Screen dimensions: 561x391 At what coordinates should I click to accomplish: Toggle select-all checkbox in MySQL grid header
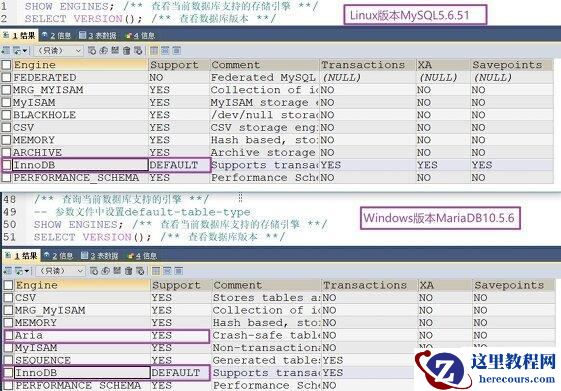(6, 65)
